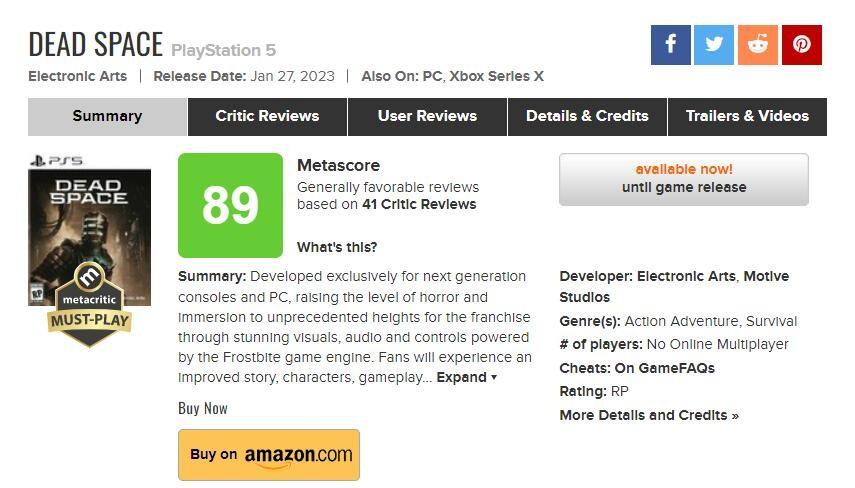The image size is (855, 488).
Task: Click the PS5 logo above the cover
Action: click(x=57, y=161)
